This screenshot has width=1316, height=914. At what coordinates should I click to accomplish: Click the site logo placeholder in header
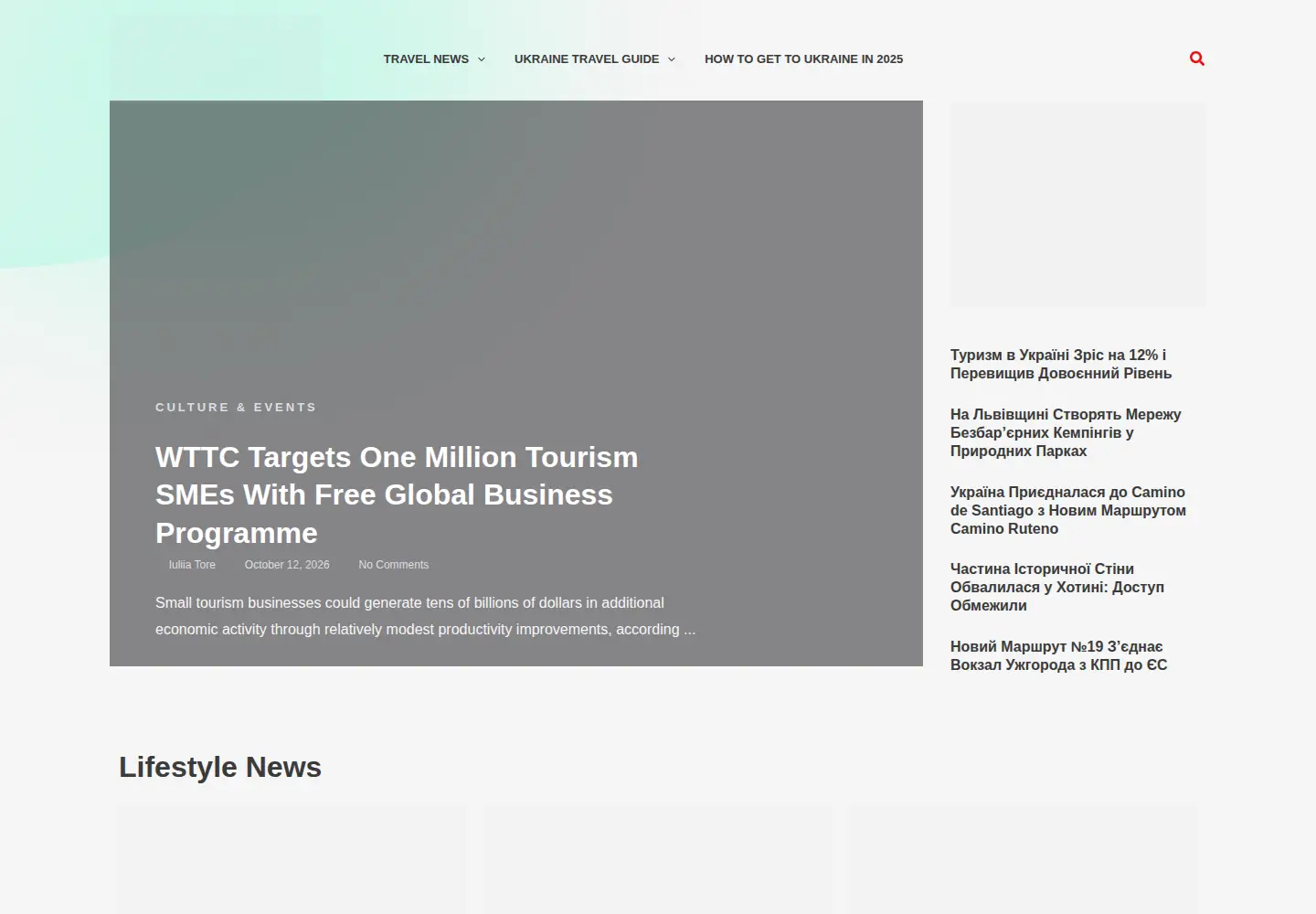tap(216, 57)
